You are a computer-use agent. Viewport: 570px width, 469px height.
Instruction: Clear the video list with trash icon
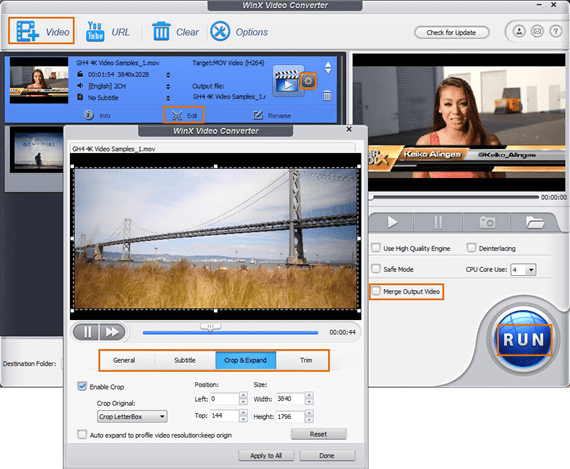click(x=175, y=32)
